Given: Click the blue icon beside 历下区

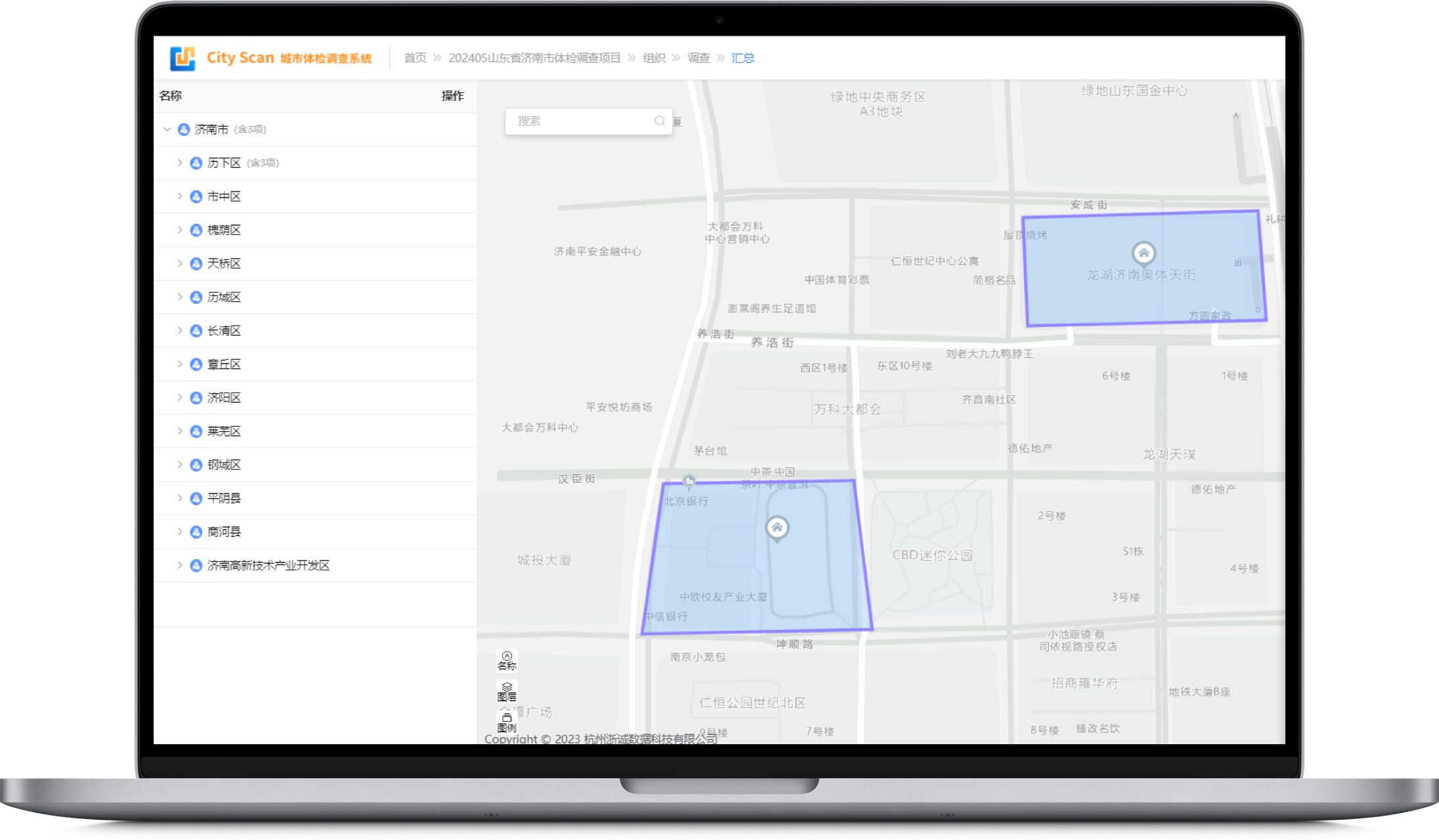Looking at the screenshot, I should [x=196, y=163].
